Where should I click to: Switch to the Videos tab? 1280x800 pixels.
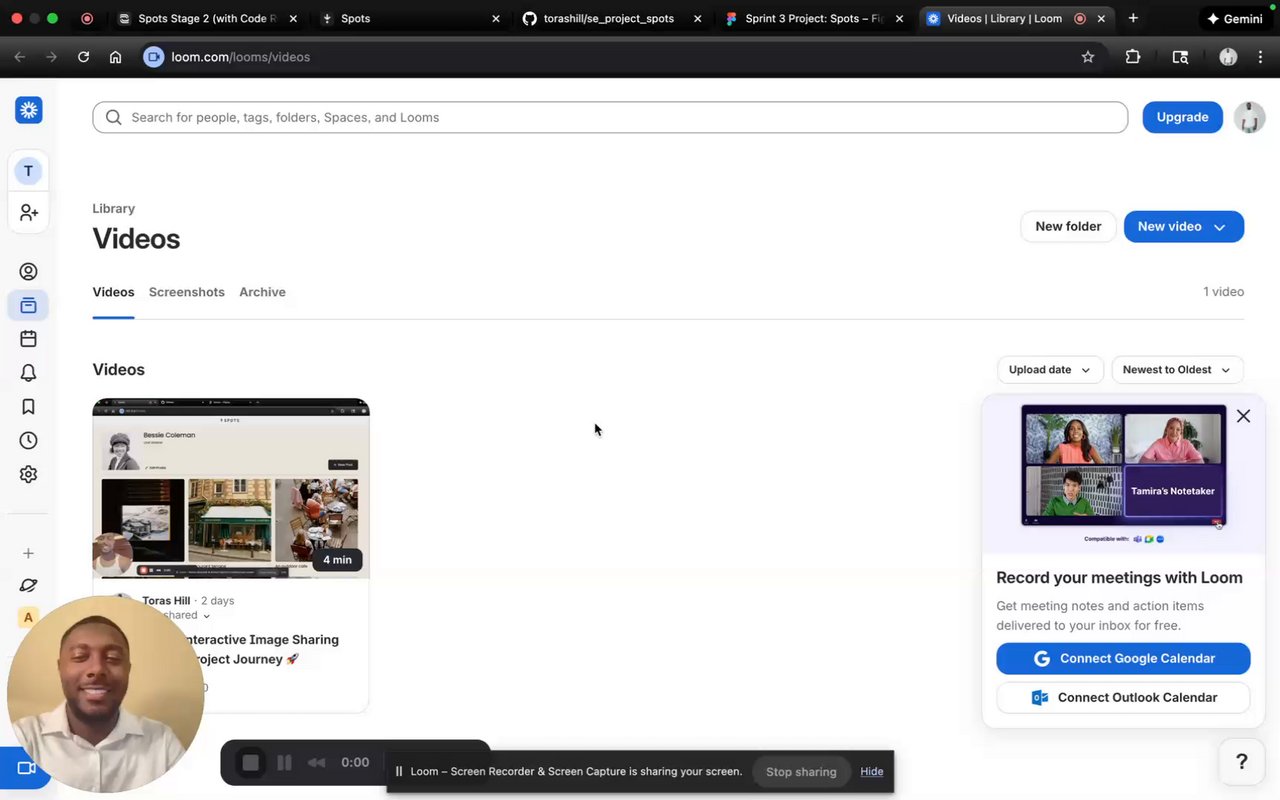point(113,292)
